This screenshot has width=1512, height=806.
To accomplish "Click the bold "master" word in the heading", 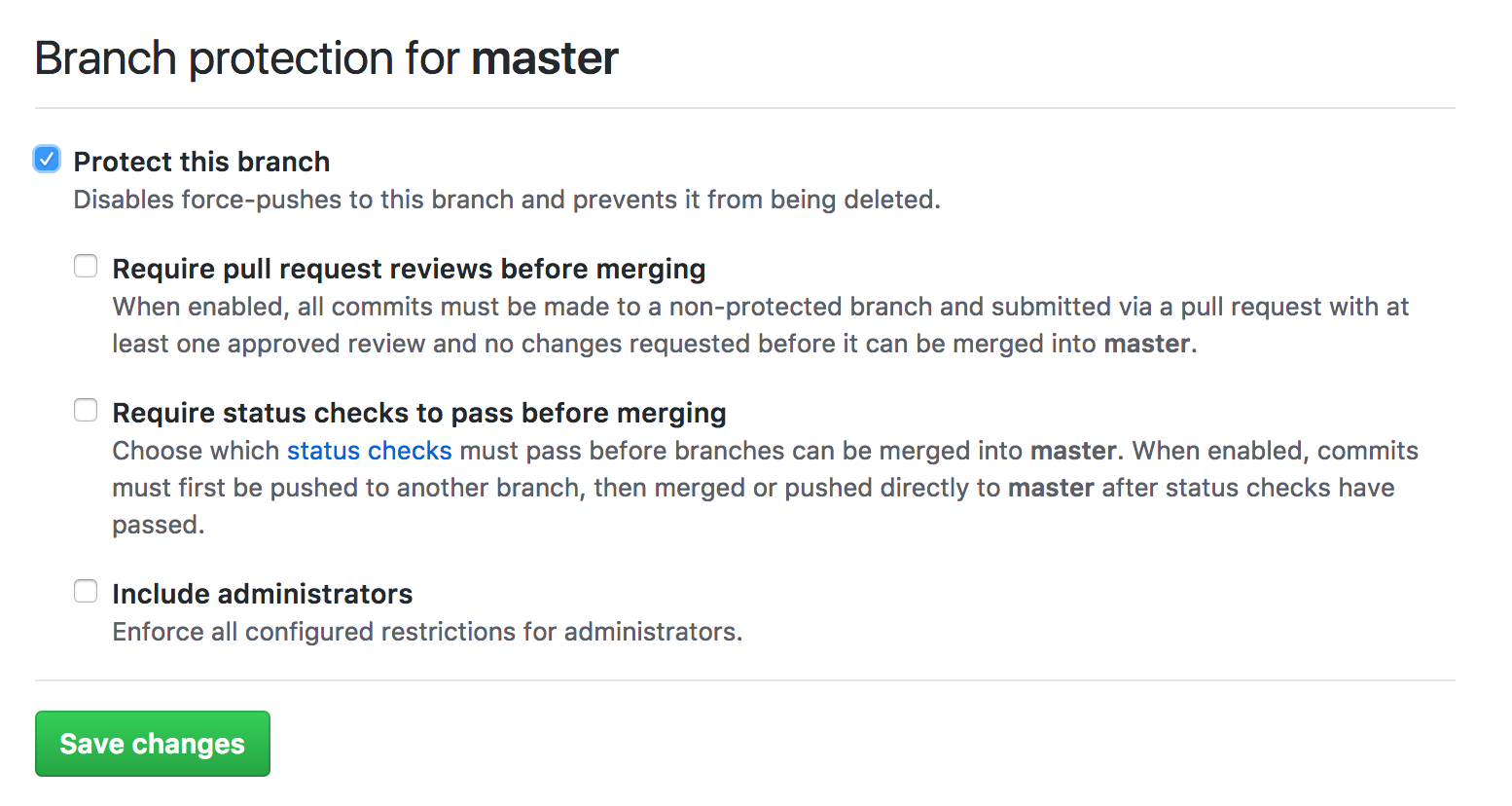I will click(x=545, y=58).
